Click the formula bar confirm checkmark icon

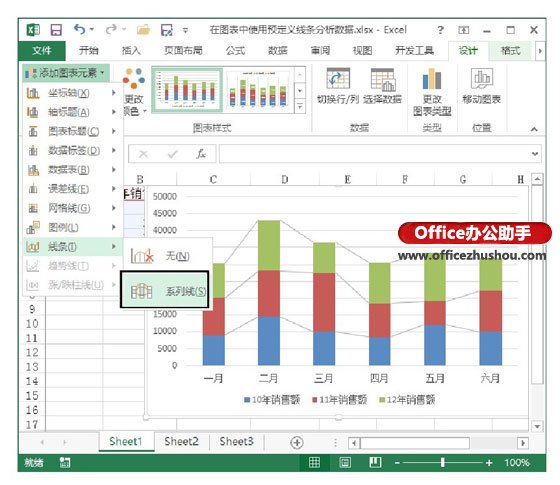click(x=172, y=154)
